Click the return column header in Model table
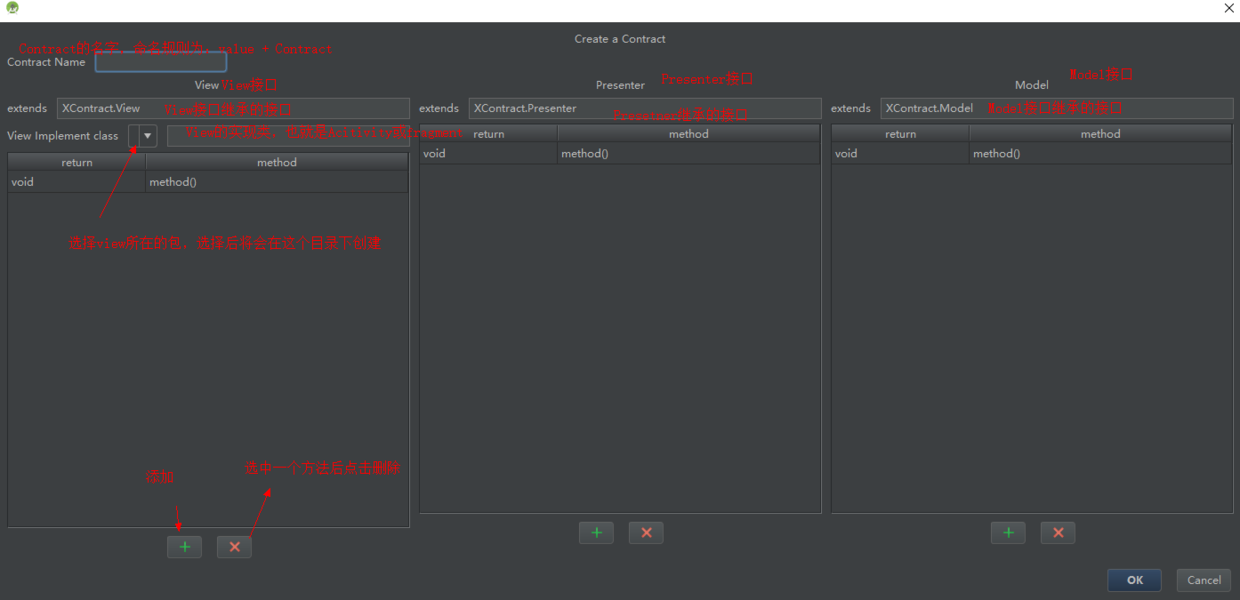Screen dimensions: 1240x600 pos(901,134)
